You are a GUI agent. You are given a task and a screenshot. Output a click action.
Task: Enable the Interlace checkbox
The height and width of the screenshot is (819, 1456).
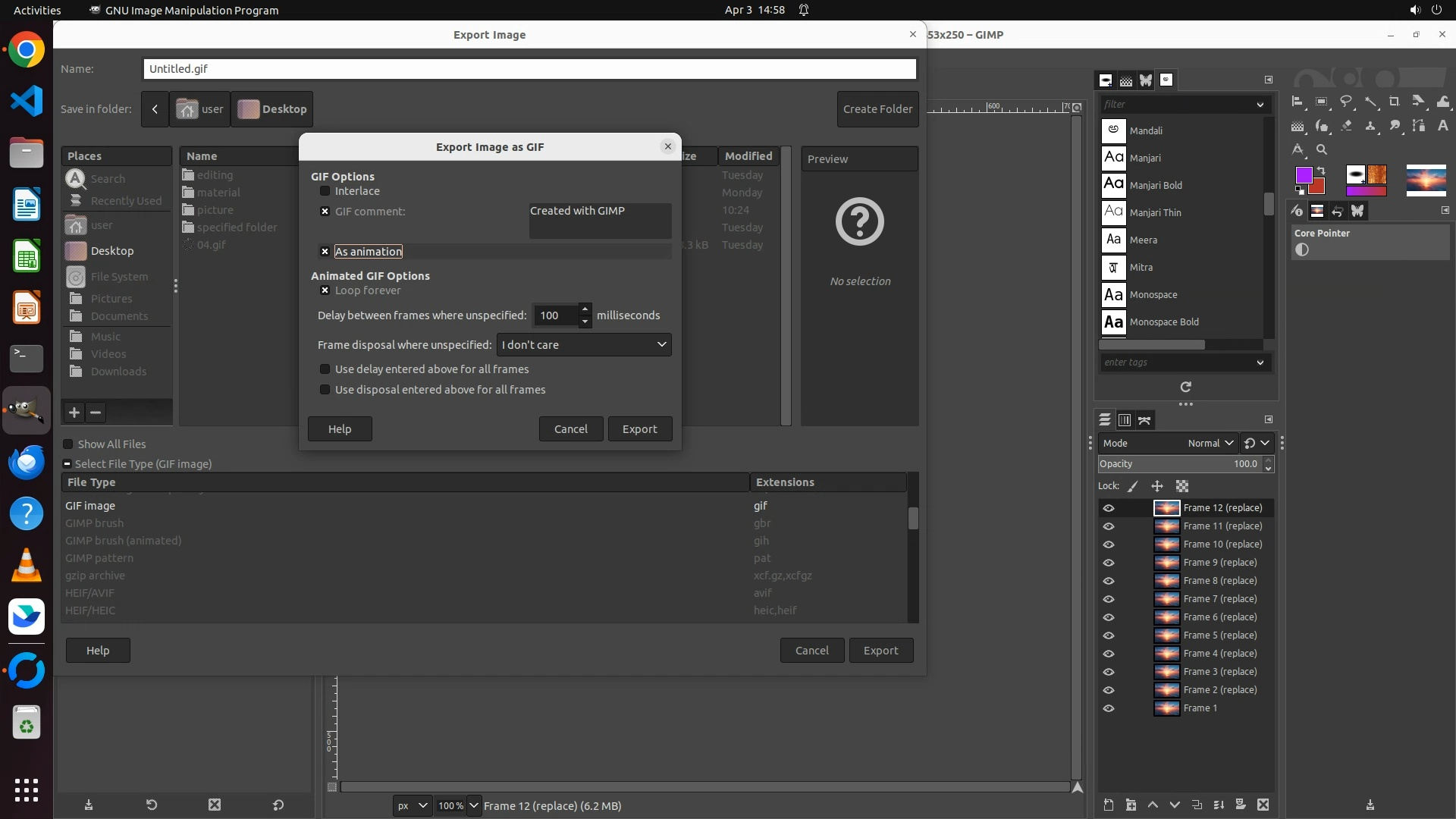(325, 191)
